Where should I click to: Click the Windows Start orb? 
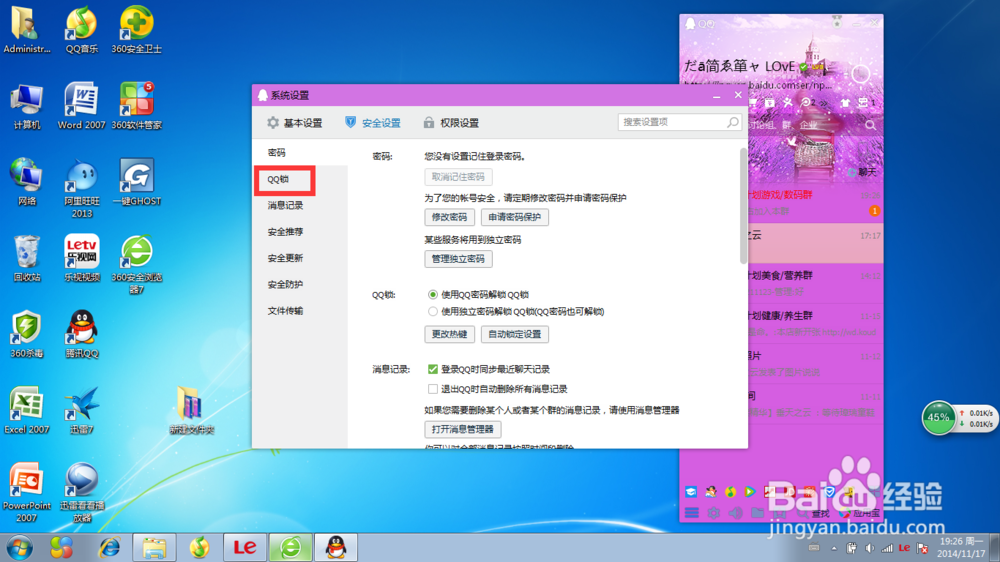pyautogui.click(x=19, y=547)
